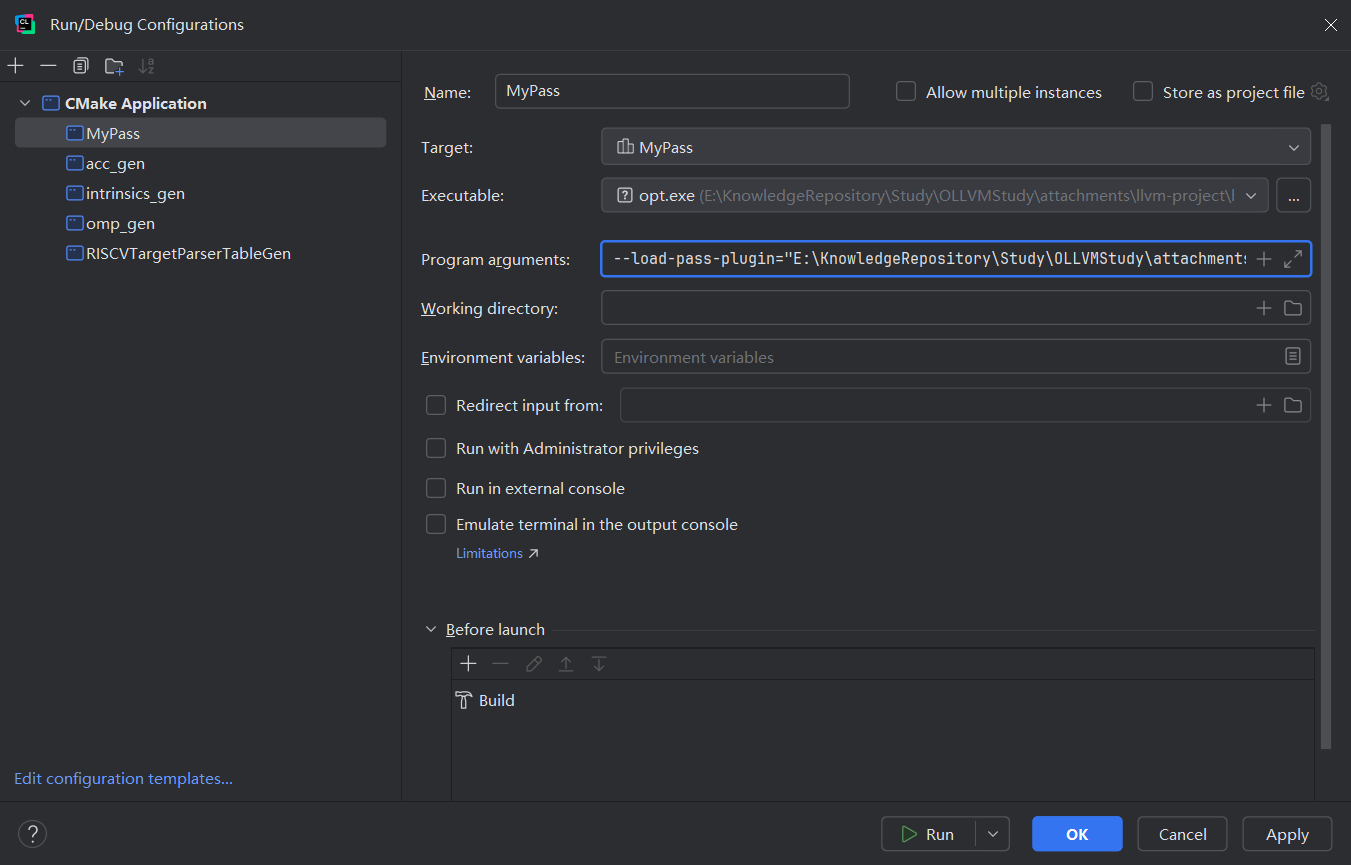
Task: Click the Add New Configuration plus icon
Action: point(16,66)
